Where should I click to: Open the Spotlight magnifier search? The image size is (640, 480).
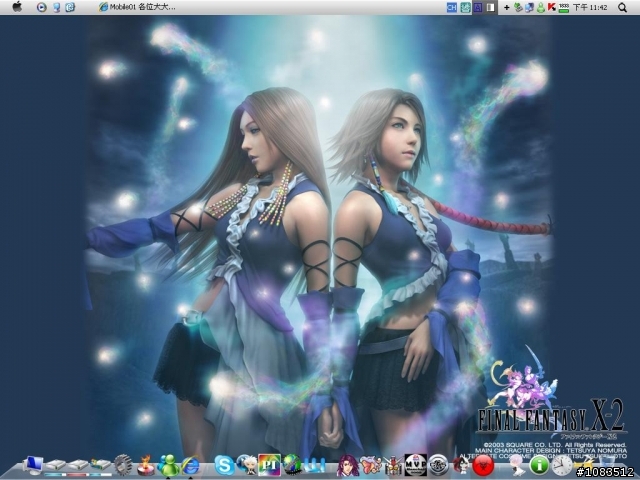[x=622, y=7]
